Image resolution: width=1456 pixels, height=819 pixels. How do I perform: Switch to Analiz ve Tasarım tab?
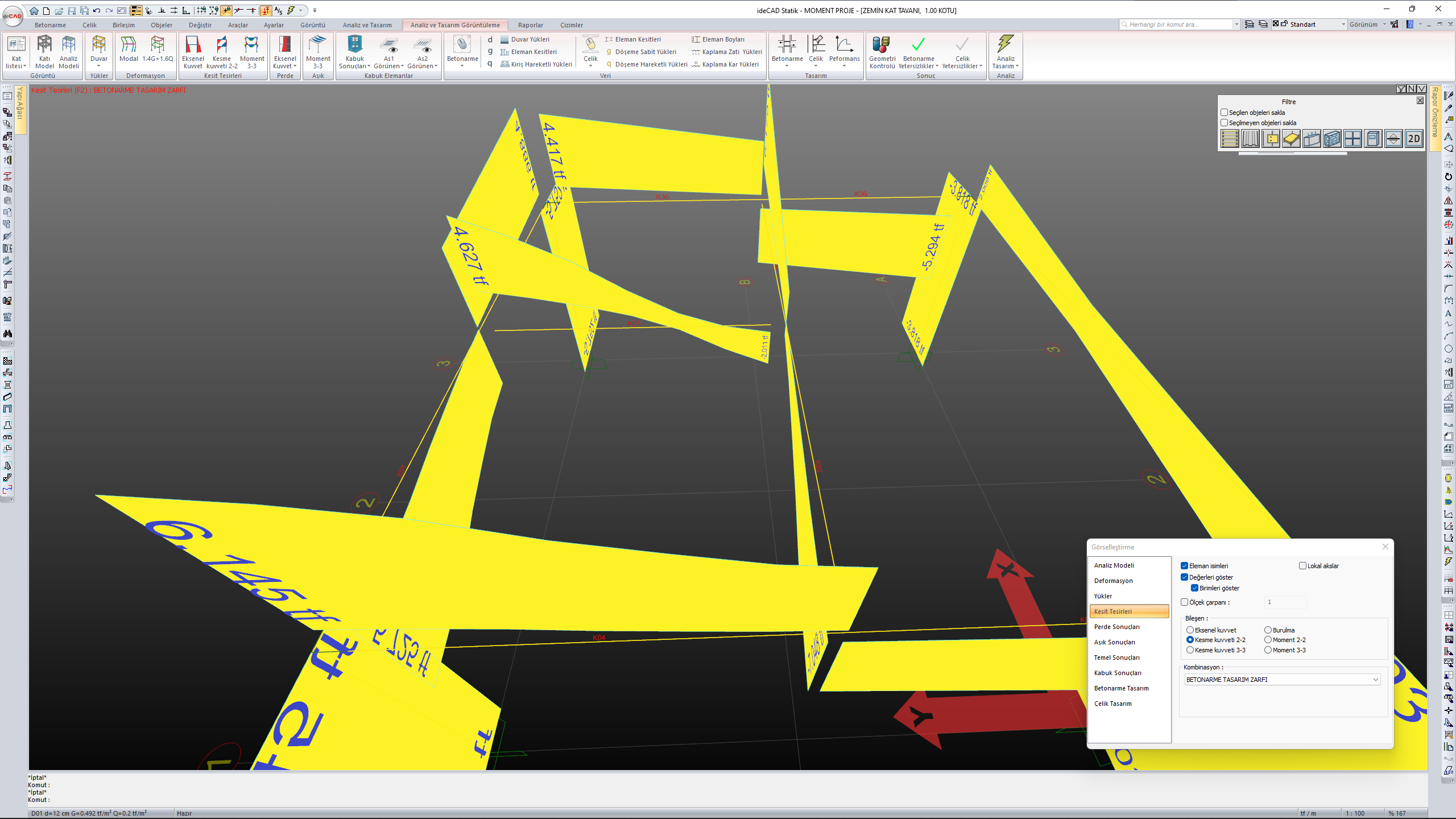(x=367, y=25)
